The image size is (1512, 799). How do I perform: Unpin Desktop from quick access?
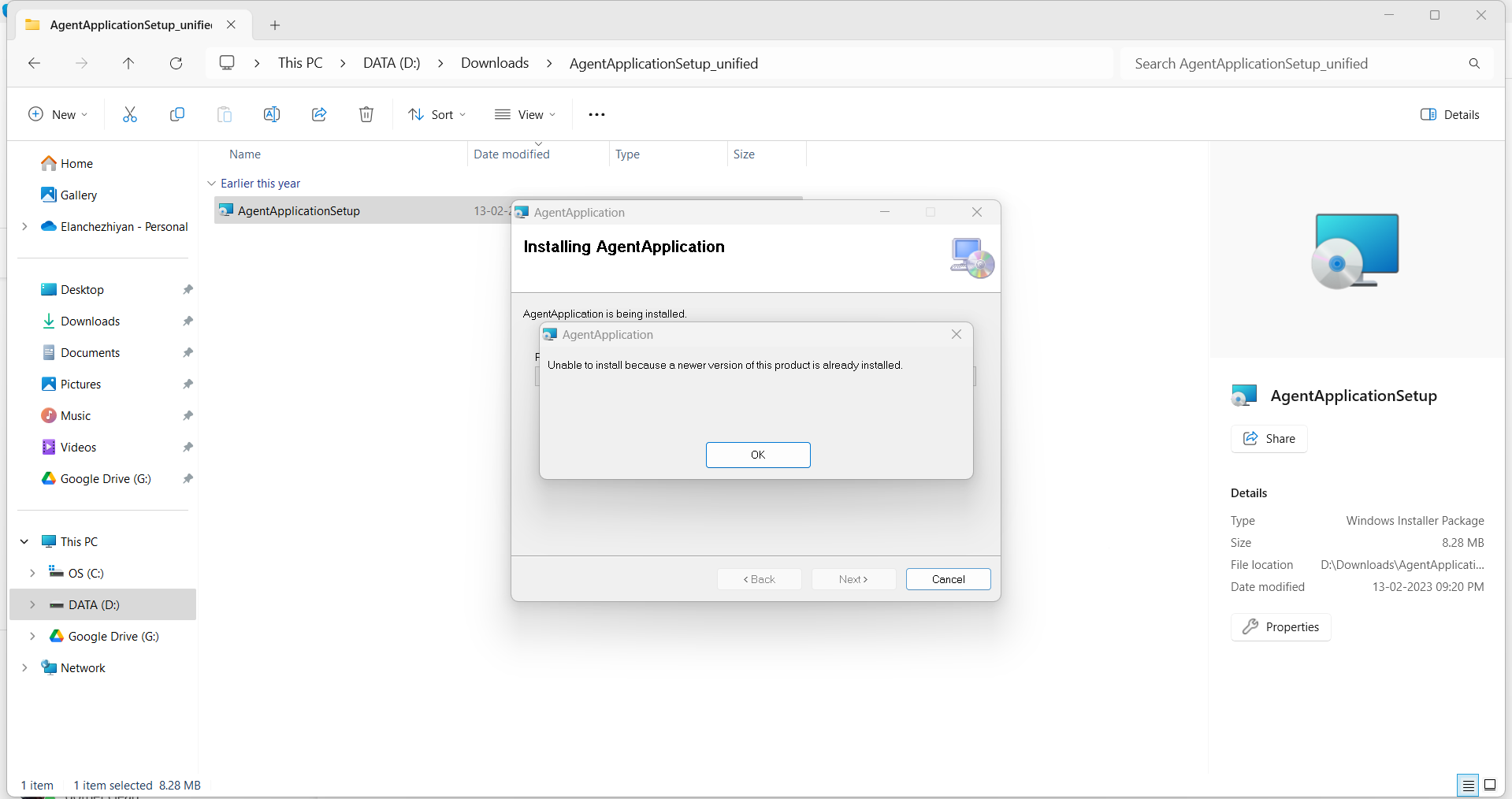coord(188,289)
